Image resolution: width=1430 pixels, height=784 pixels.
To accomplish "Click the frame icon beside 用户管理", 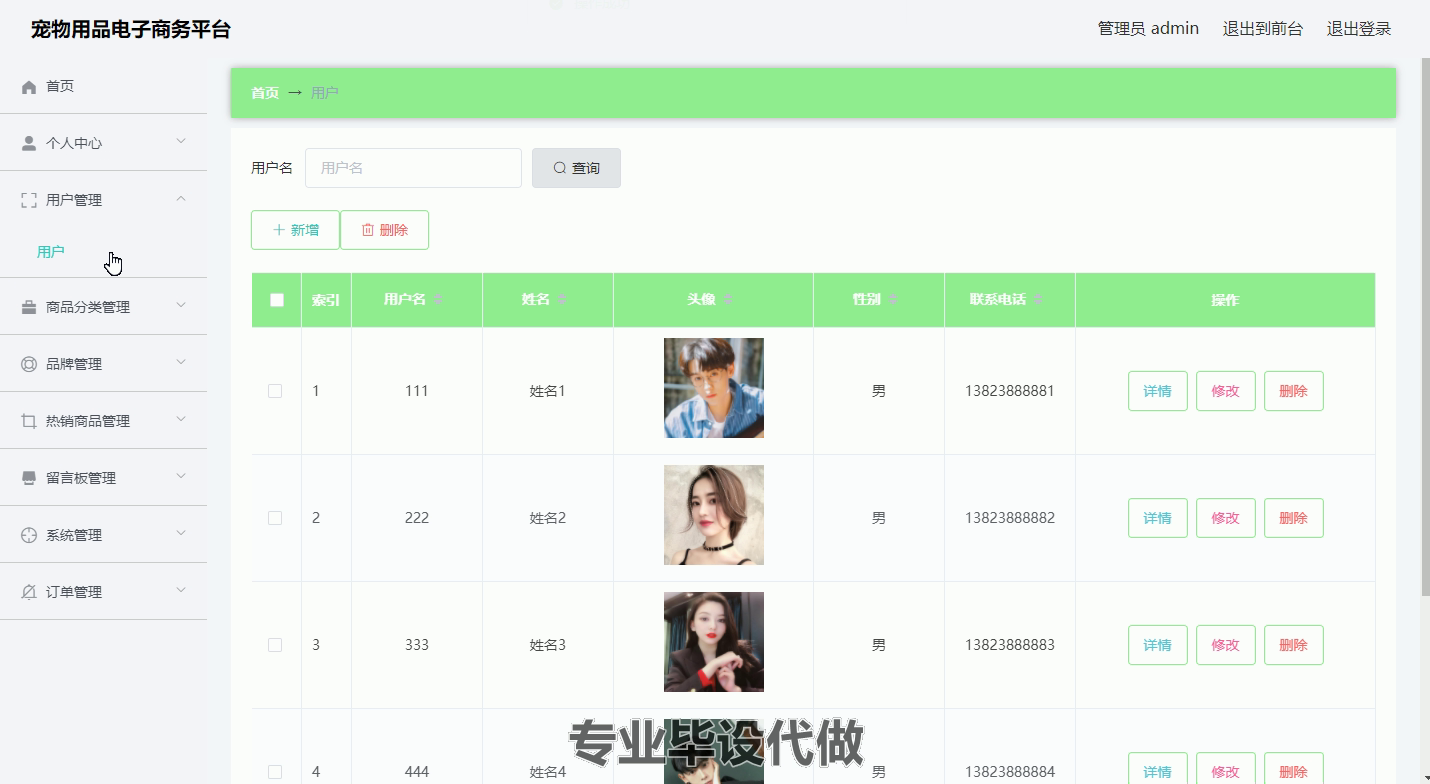I will point(29,201).
